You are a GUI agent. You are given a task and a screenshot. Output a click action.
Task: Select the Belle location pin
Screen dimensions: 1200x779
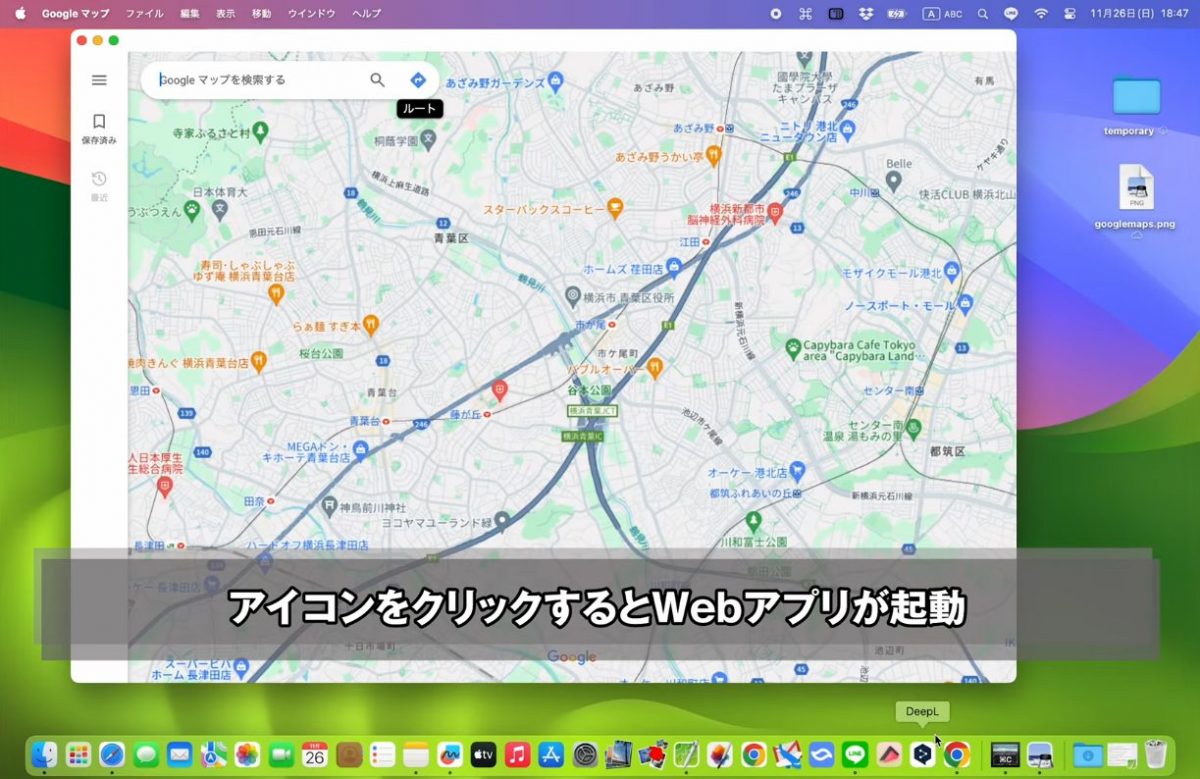[895, 181]
